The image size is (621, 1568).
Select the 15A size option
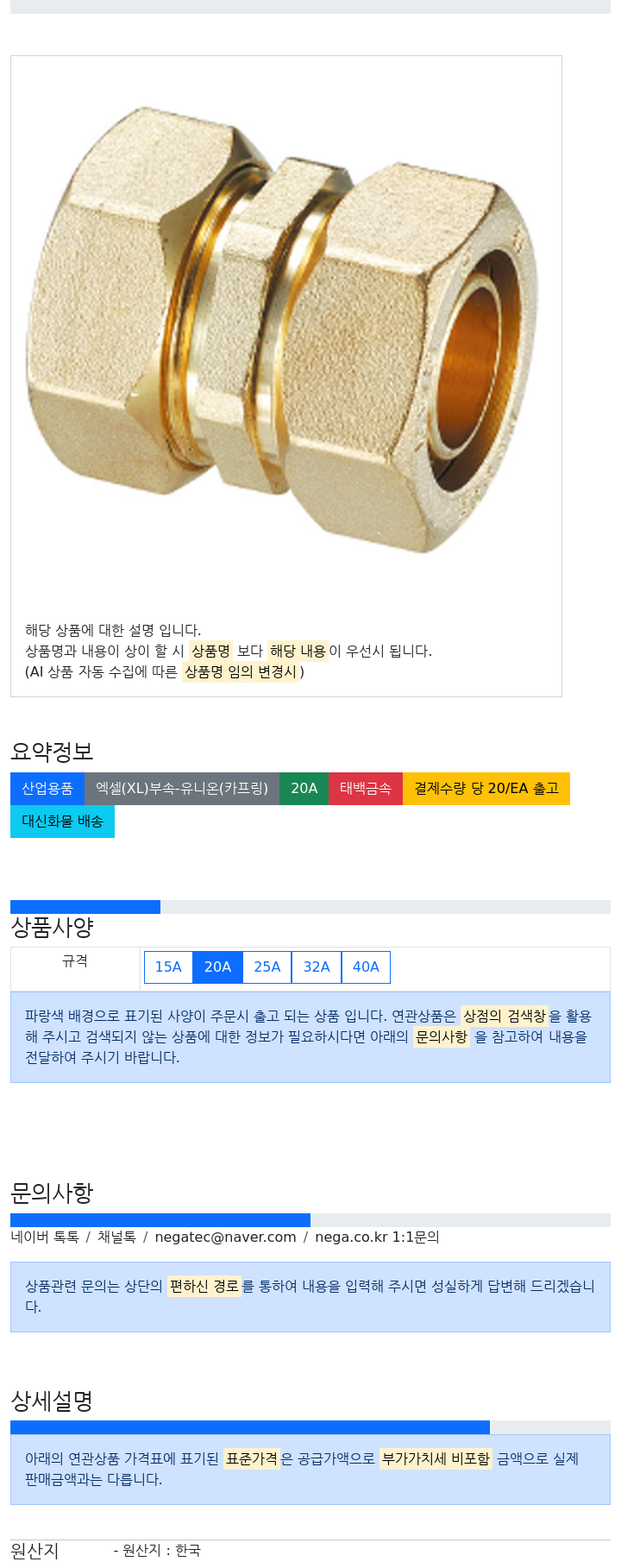pyautogui.click(x=168, y=967)
